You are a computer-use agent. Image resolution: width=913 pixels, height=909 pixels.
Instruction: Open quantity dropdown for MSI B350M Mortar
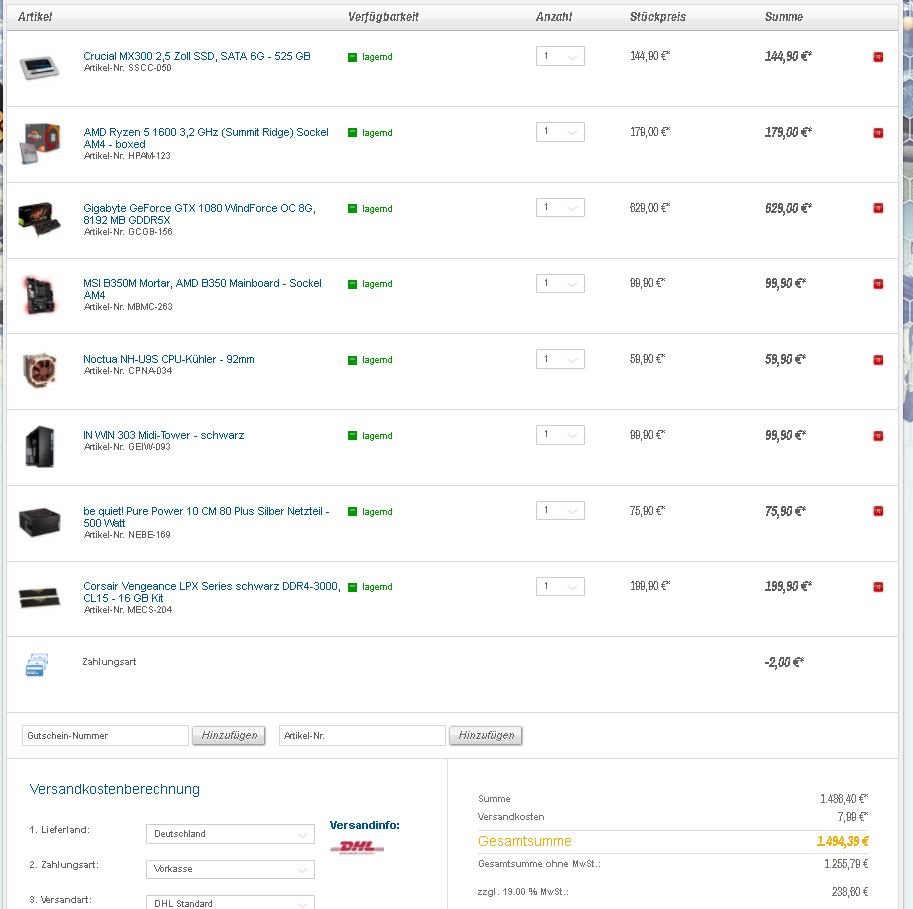click(560, 284)
